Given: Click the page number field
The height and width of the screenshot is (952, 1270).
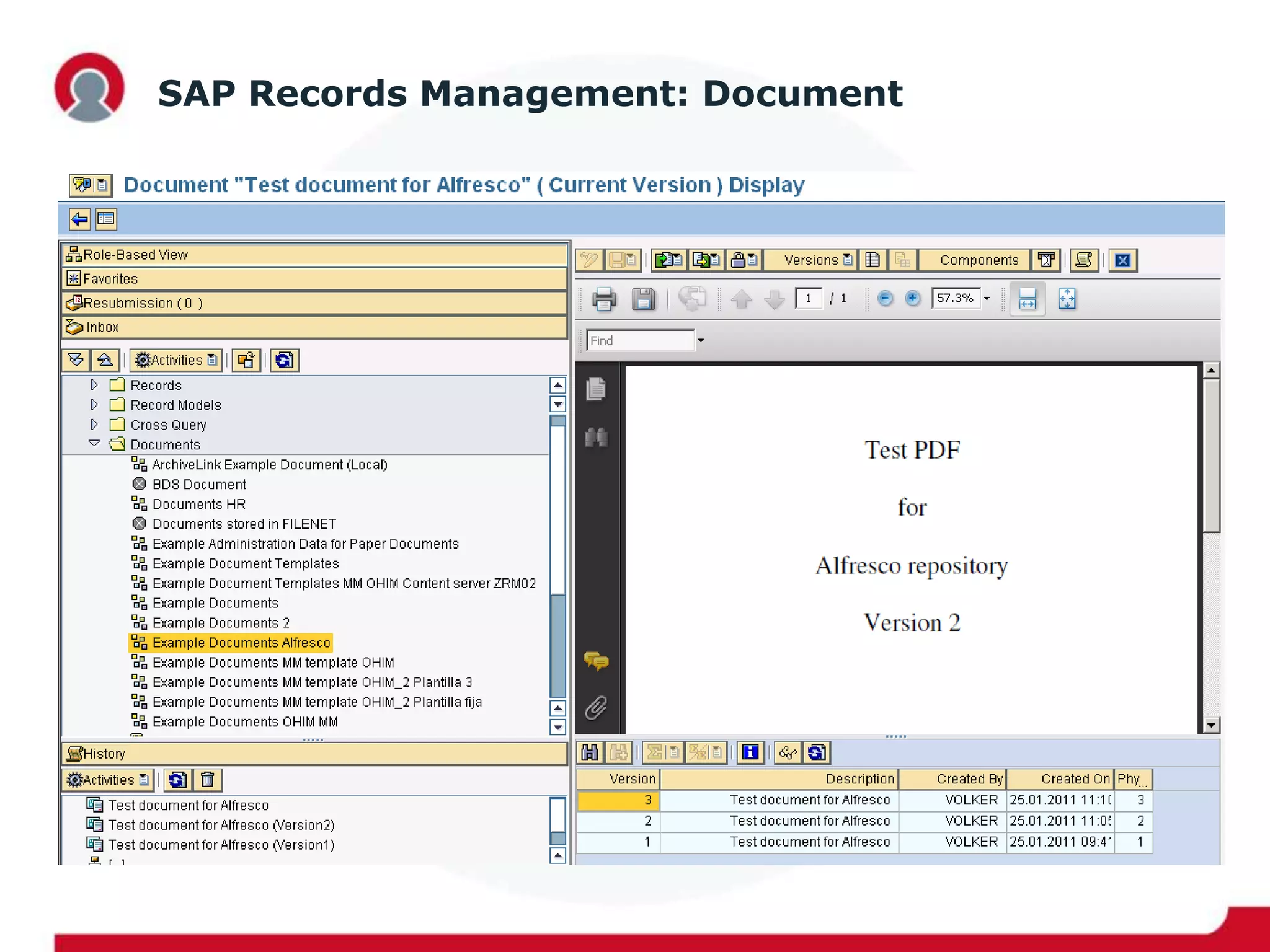Looking at the screenshot, I should tap(809, 299).
